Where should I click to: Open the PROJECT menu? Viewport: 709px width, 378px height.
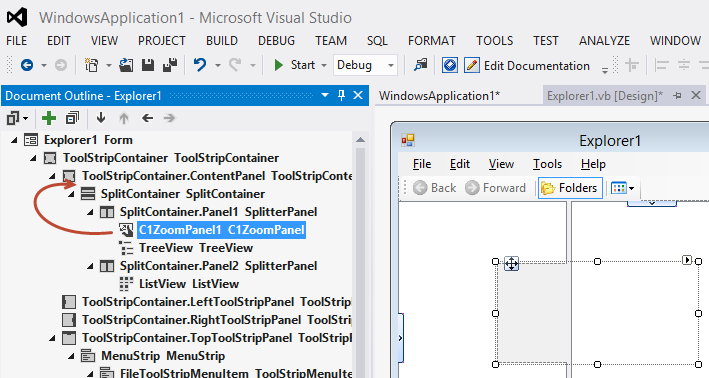click(x=161, y=41)
